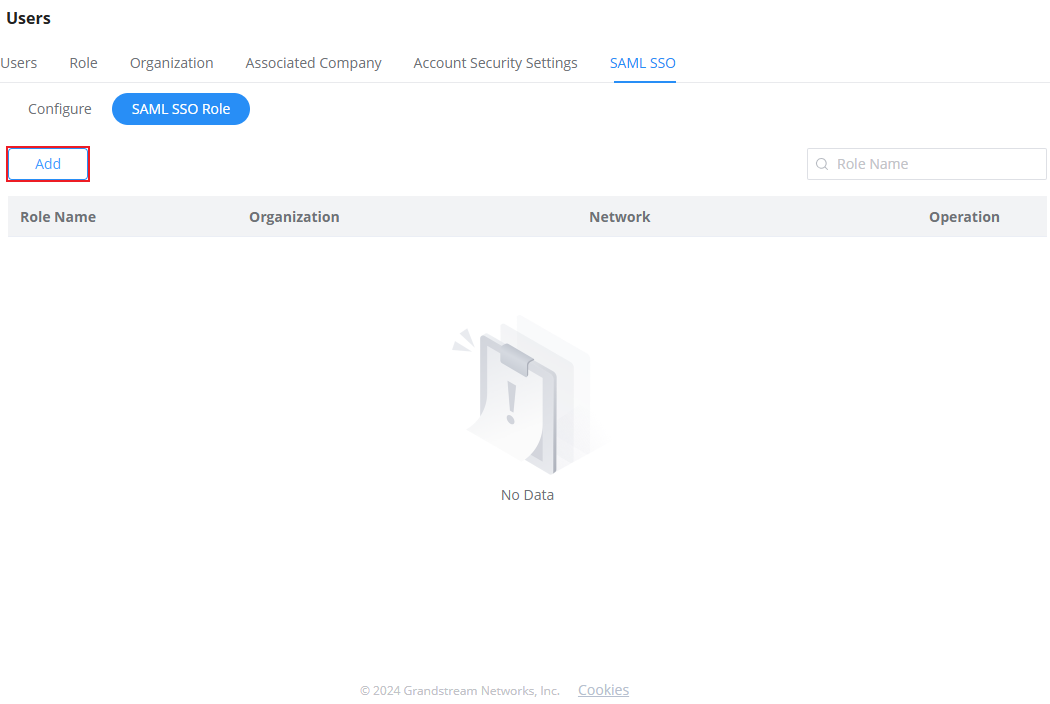Open Account Security Settings tab

496,63
